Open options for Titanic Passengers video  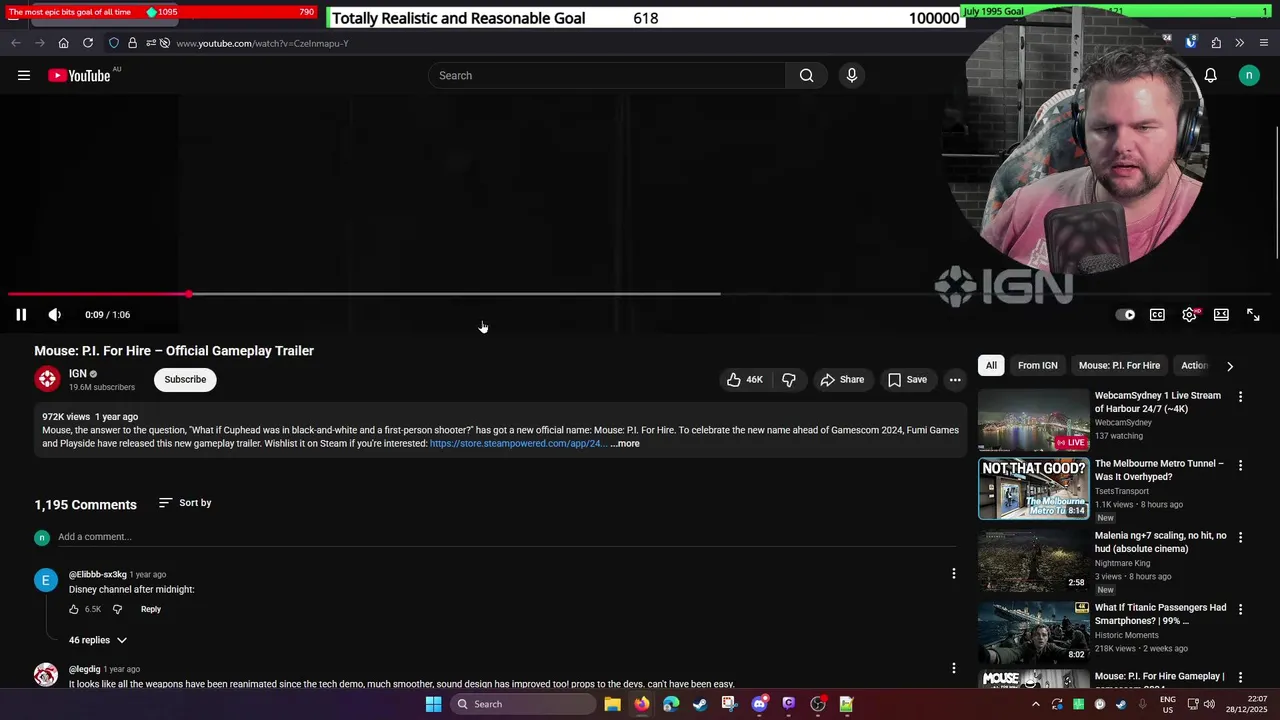pyautogui.click(x=1240, y=609)
